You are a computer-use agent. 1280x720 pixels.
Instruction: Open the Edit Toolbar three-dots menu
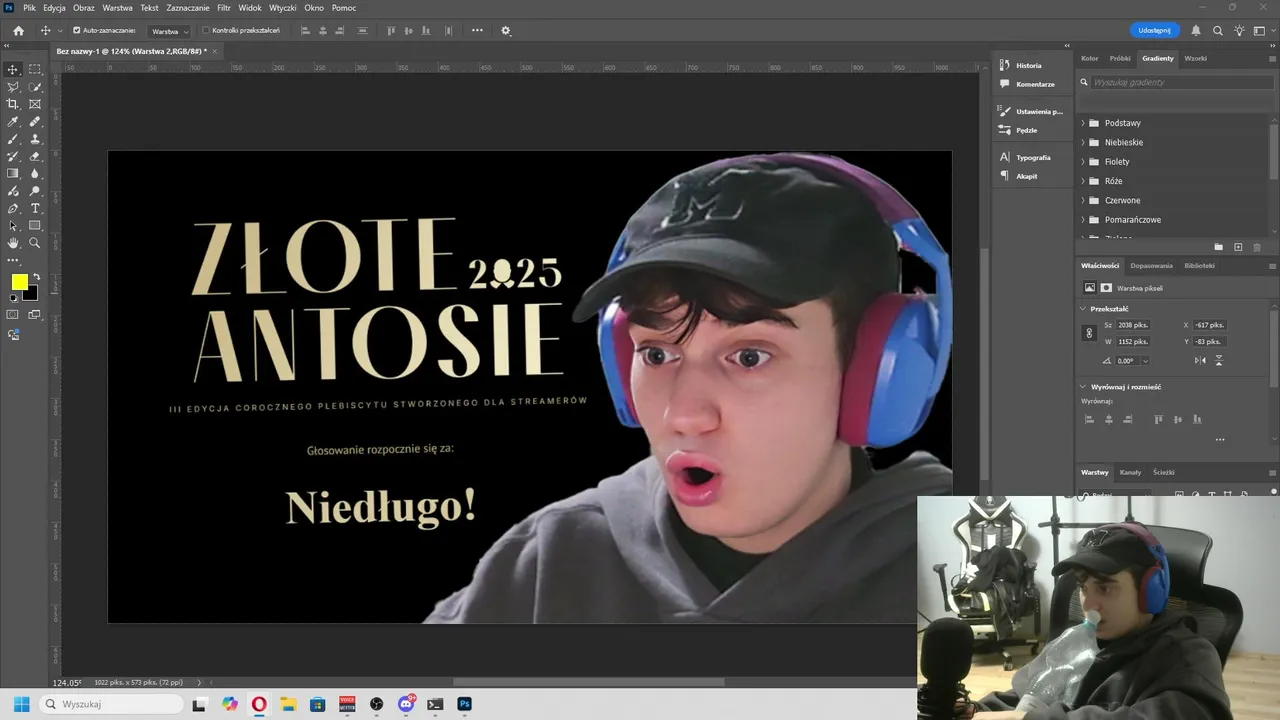coord(13,260)
